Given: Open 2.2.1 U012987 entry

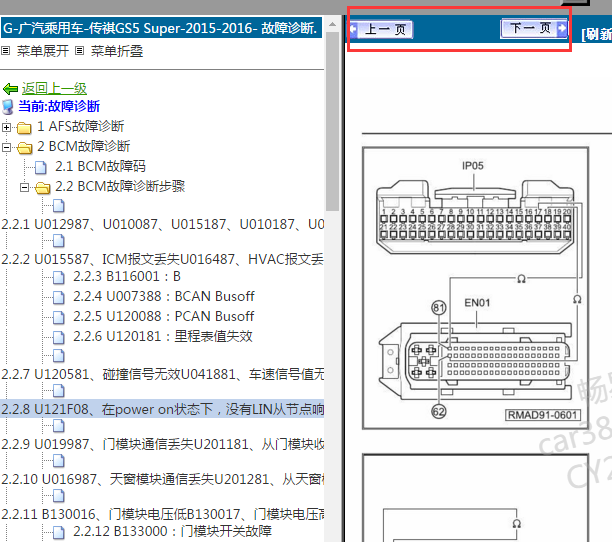Looking at the screenshot, I should [x=162, y=224].
